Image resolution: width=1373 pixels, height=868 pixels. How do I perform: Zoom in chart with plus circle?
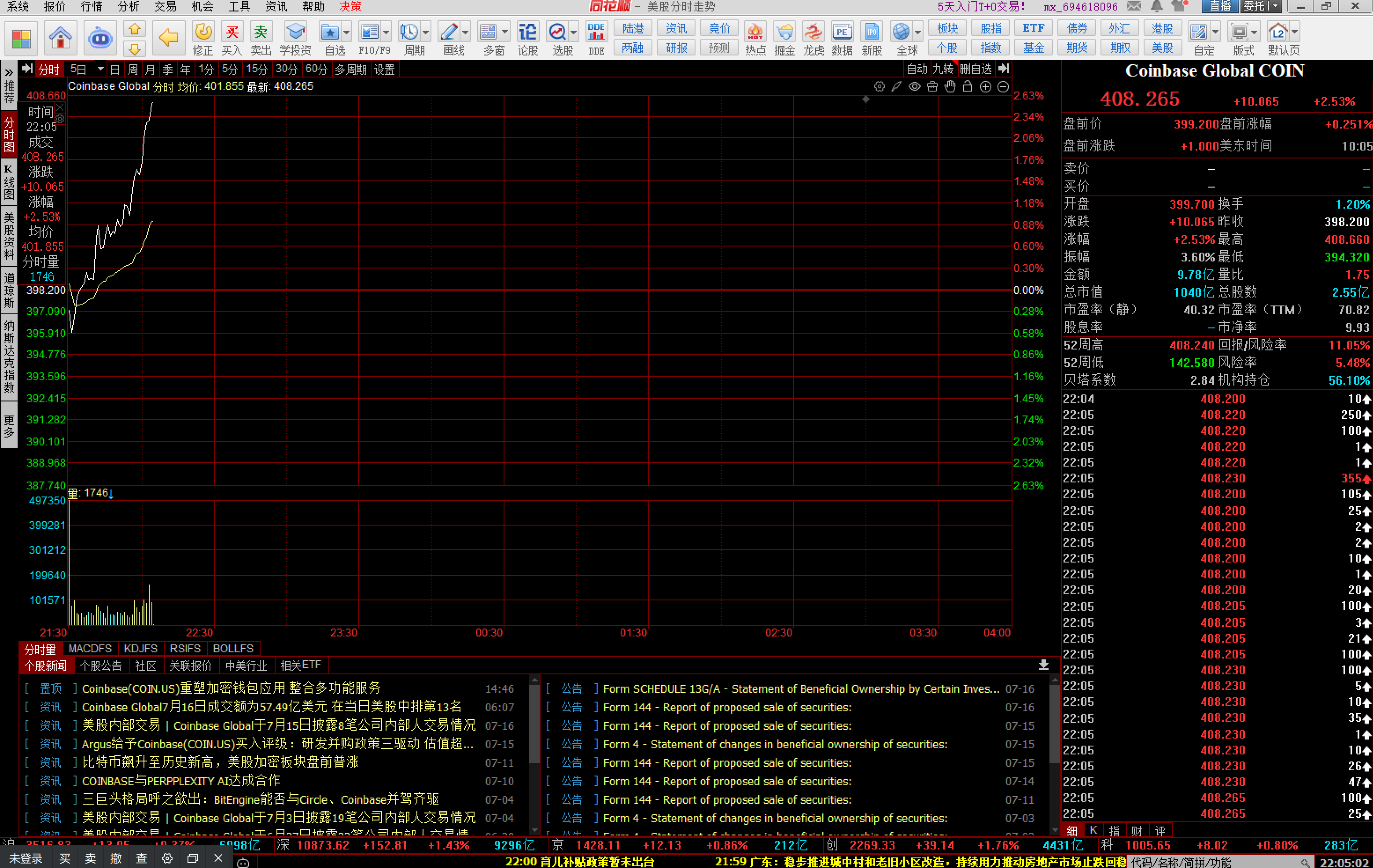(985, 87)
